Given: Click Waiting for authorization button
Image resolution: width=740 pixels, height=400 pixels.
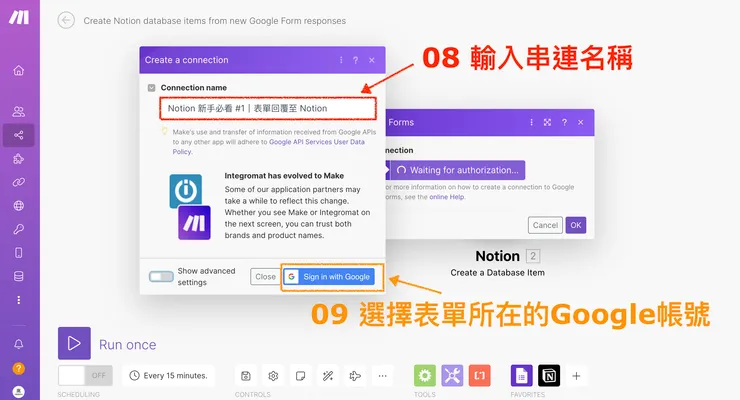Looking at the screenshot, I should pos(457,170).
